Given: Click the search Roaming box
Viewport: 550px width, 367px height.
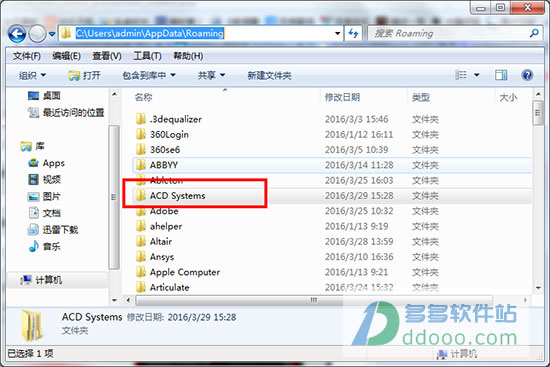Looking at the screenshot, I should 454,33.
